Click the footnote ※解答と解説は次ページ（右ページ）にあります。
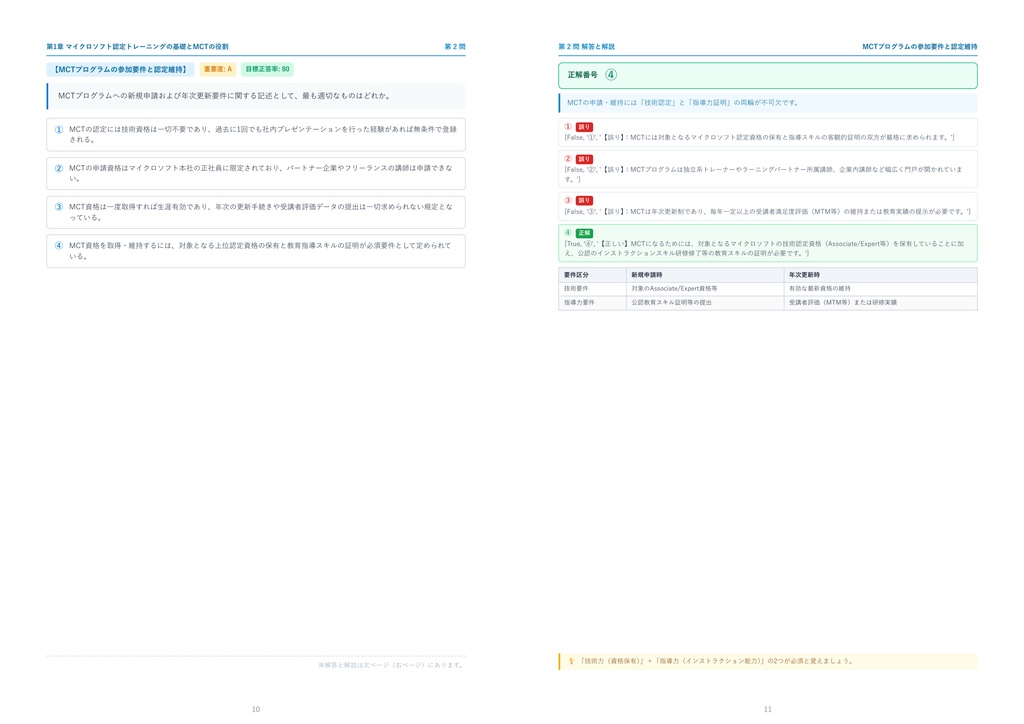Screen dimensions: 1024x724 [x=391, y=665]
